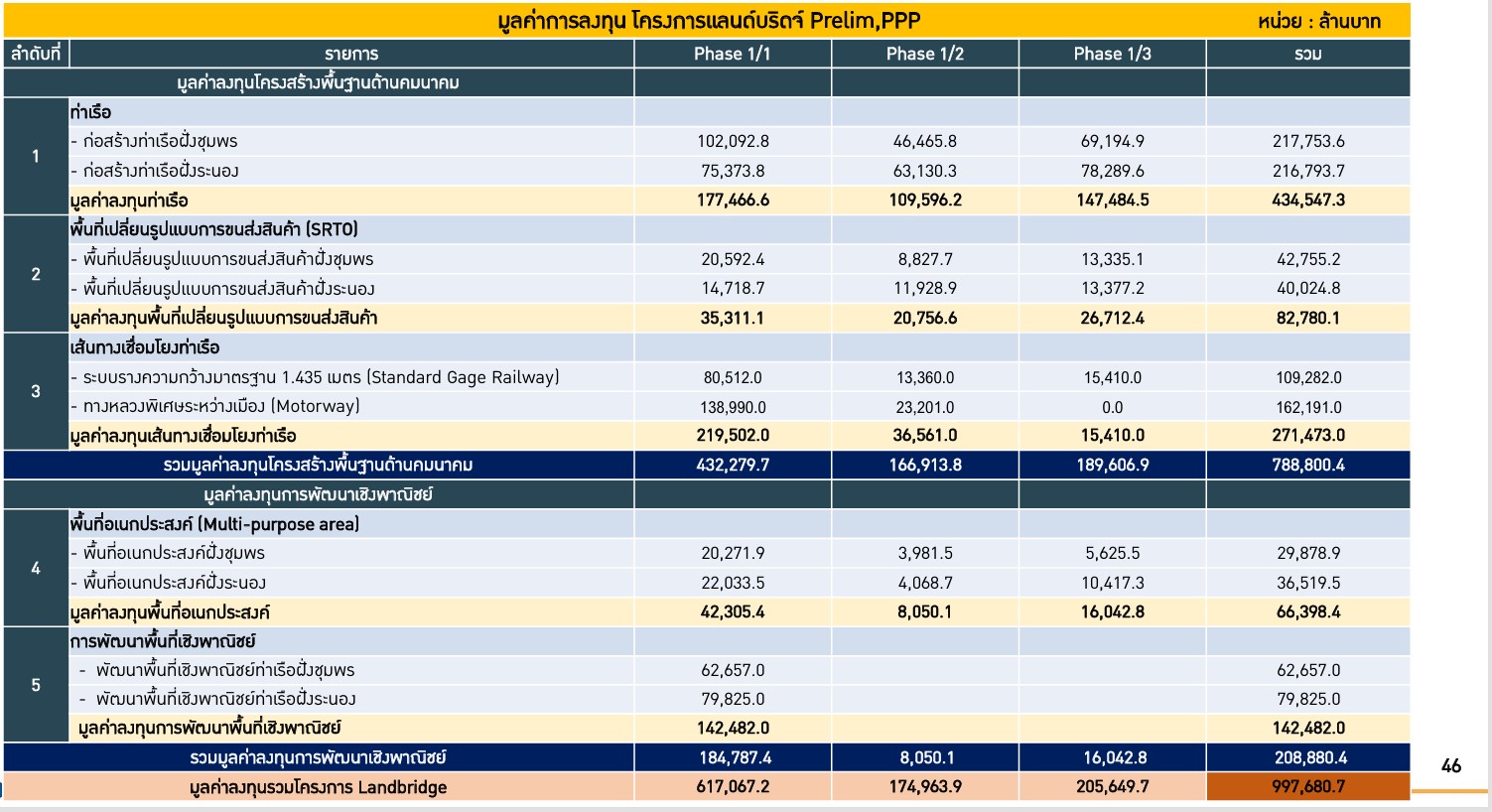Select the รวมมูลค่าลงทุนโครงสร้างพื้นฐานด้านคมนาคม total row label
This screenshot has width=1492, height=812.
(318, 466)
